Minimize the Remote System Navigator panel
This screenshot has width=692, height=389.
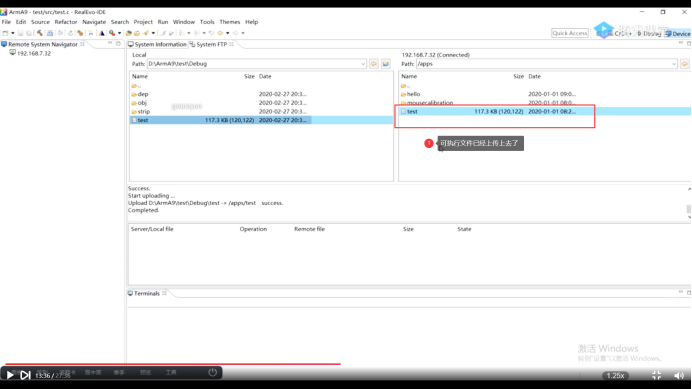110,44
